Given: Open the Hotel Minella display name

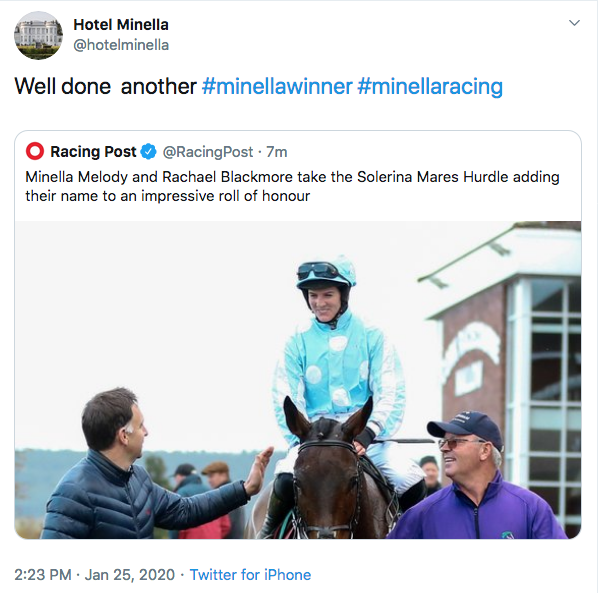Looking at the screenshot, I should click(x=121, y=24).
